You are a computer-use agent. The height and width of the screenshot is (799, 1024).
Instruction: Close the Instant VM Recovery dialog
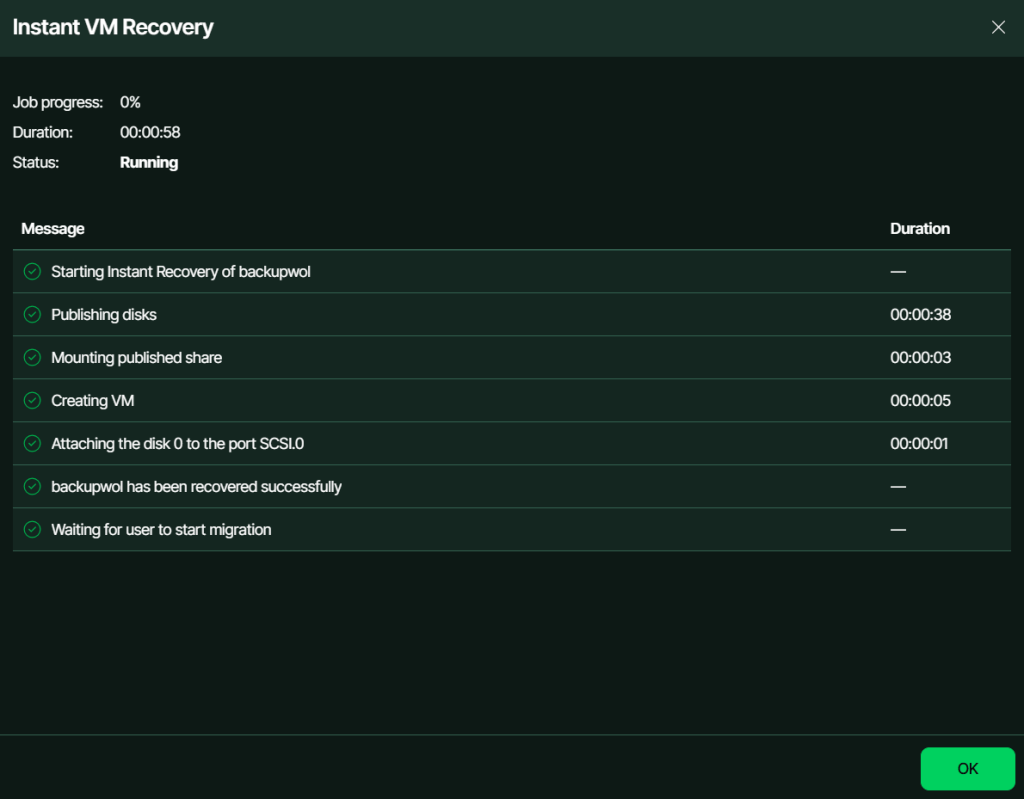coord(998,27)
